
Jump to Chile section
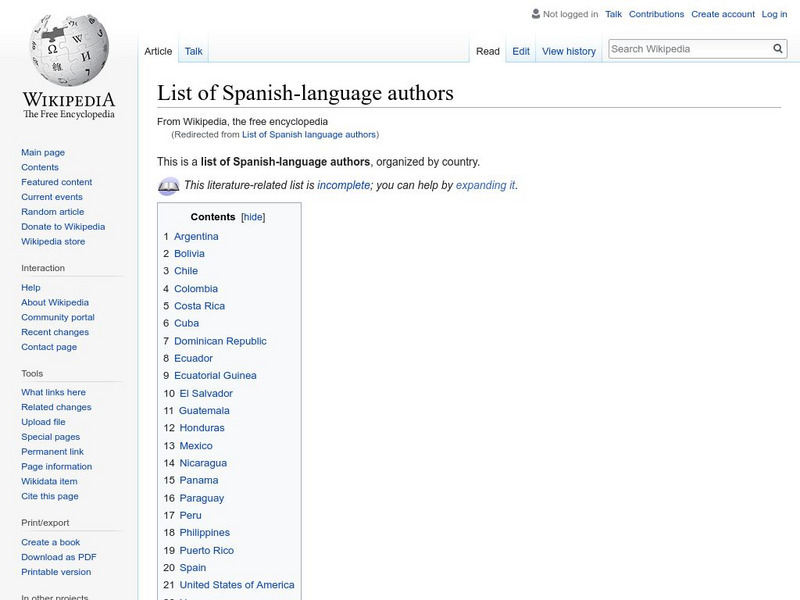point(186,271)
